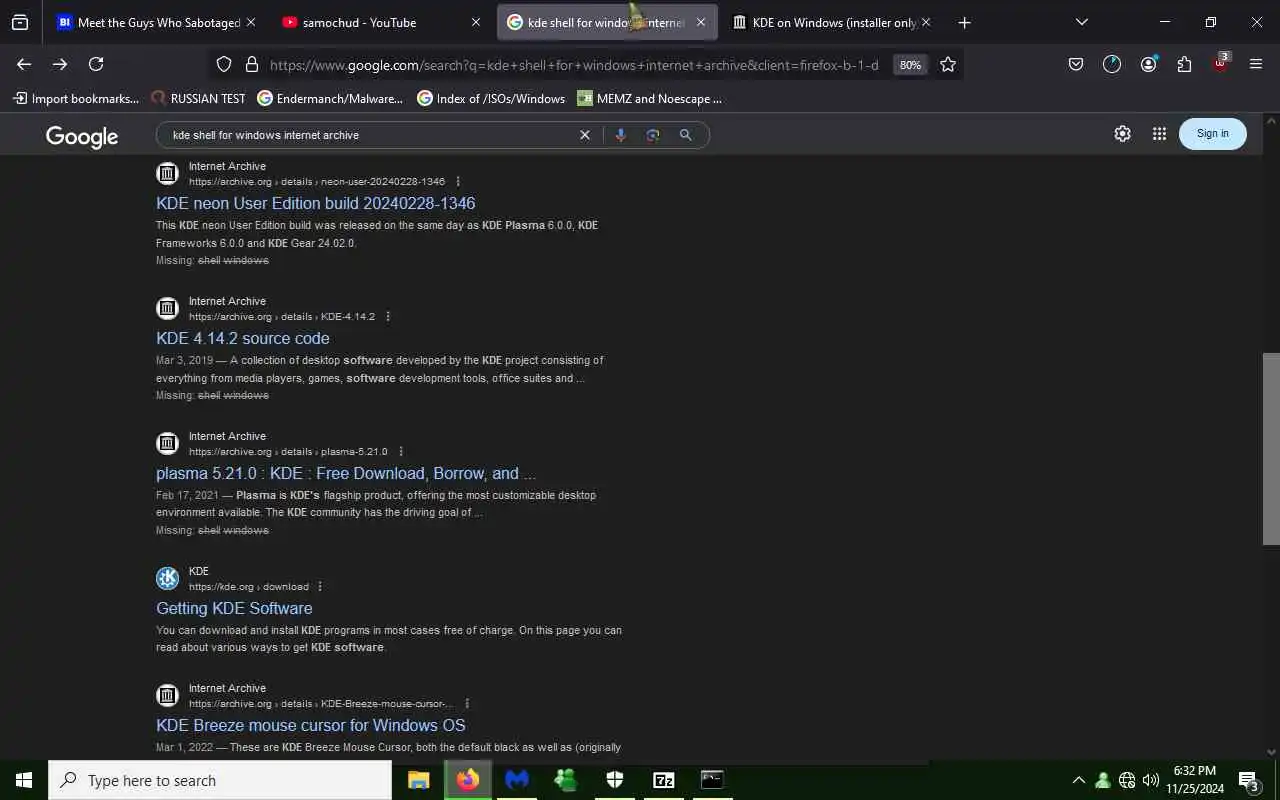This screenshot has height=800, width=1280.
Task: Switch to KDE on Windows installer tab
Action: click(x=832, y=22)
